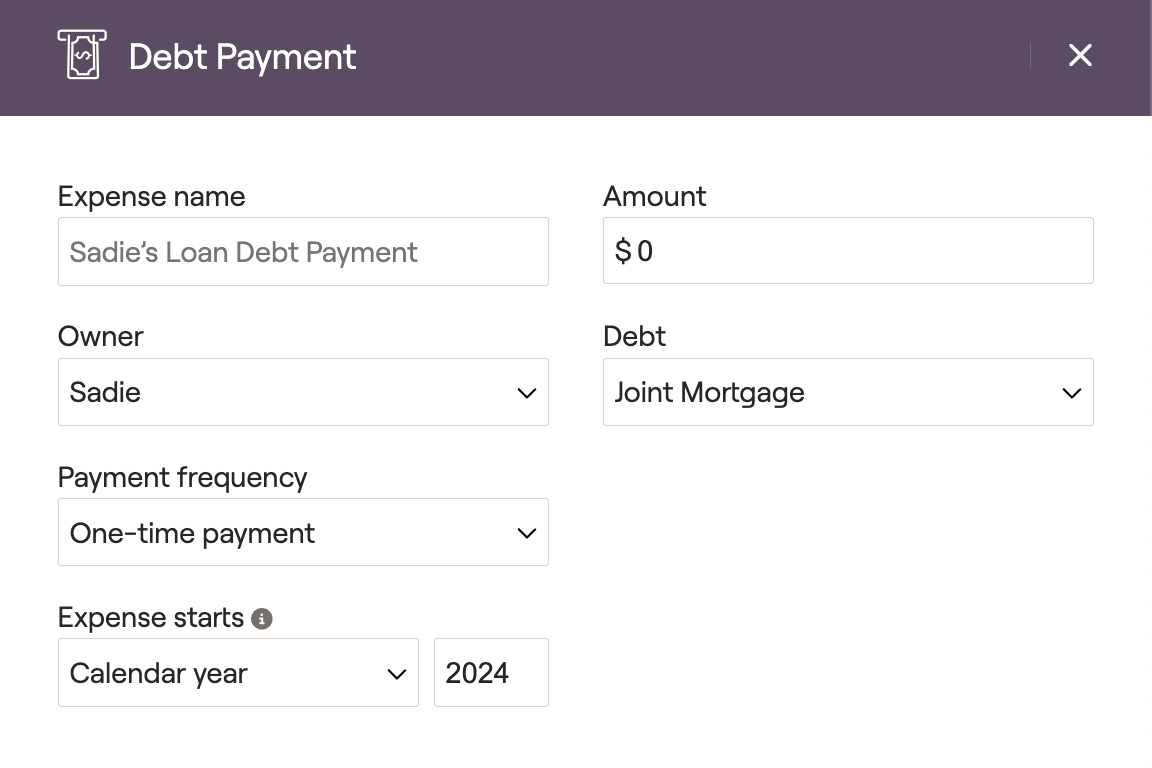Select the Calendar year start type dropdown
The image size is (1152, 768).
pos(225,673)
